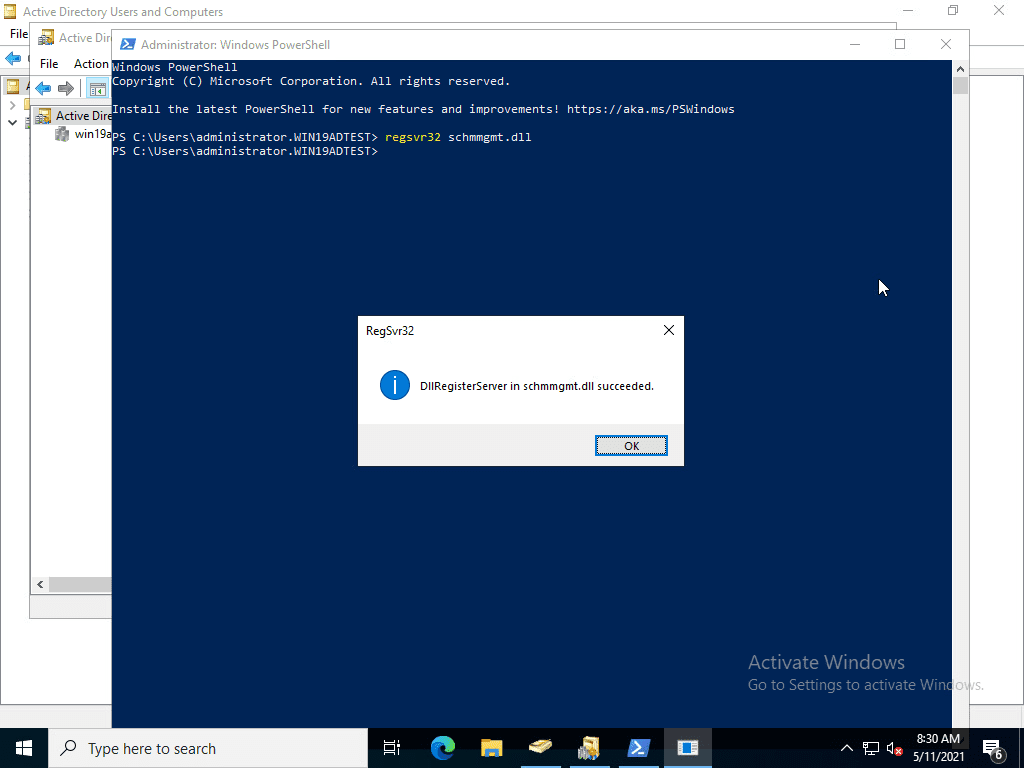The image size is (1024, 768).
Task: Collapse the expanded Active Directory tree node
Action: 12,122
